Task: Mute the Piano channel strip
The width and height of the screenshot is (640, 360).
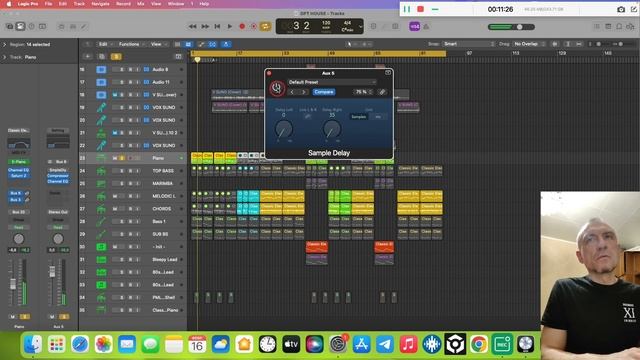Action: click(x=13, y=317)
